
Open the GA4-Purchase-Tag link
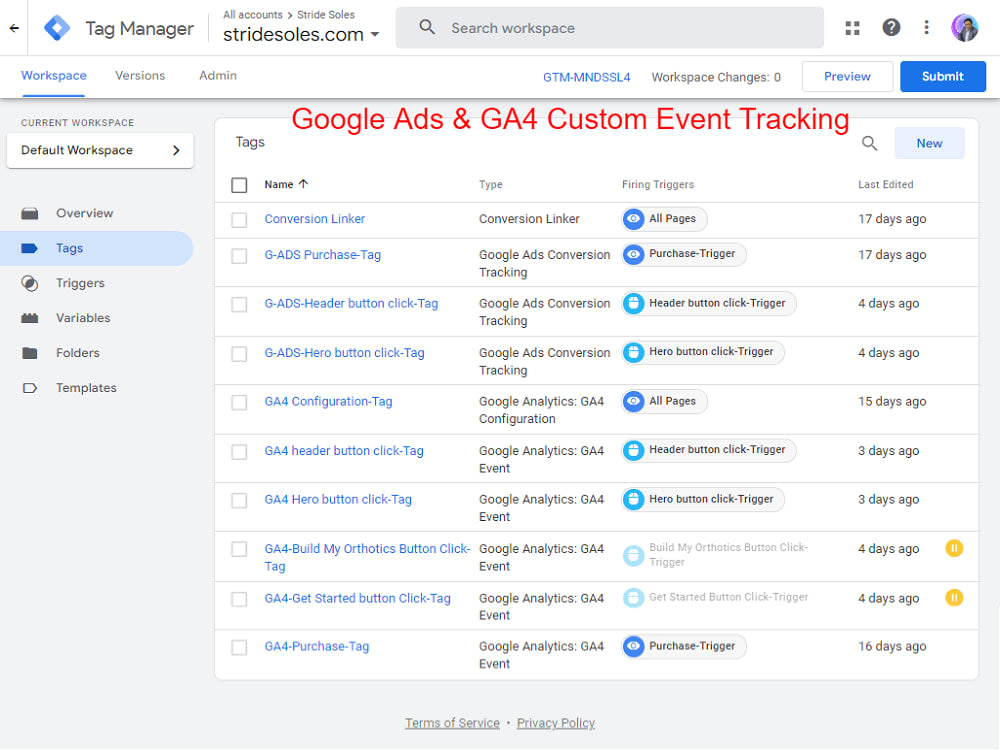click(316, 646)
